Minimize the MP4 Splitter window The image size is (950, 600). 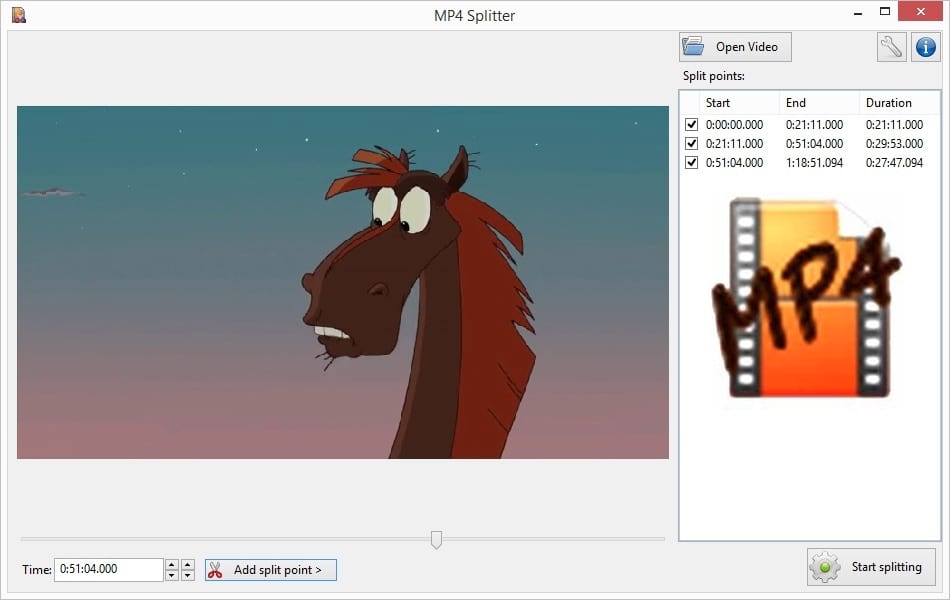858,13
